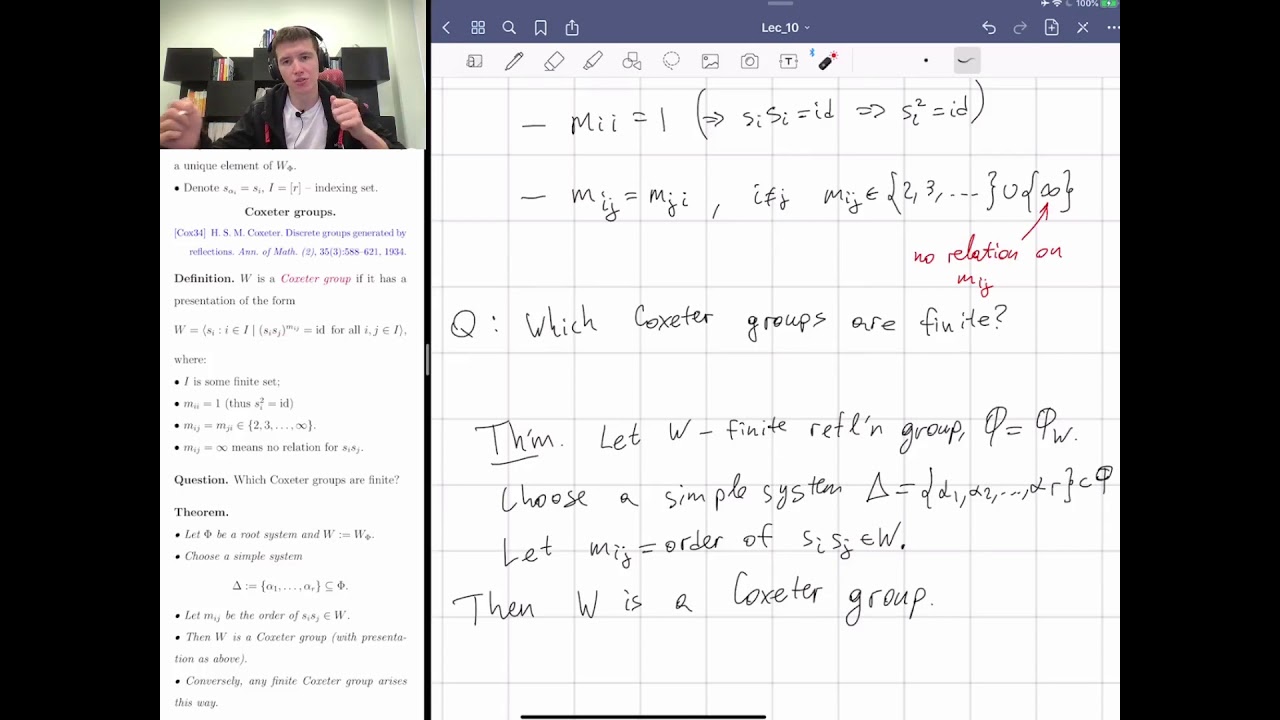Screen dimensions: 1280x720
Task: Tap the multitasking handle at the top
Action: [779, 4]
